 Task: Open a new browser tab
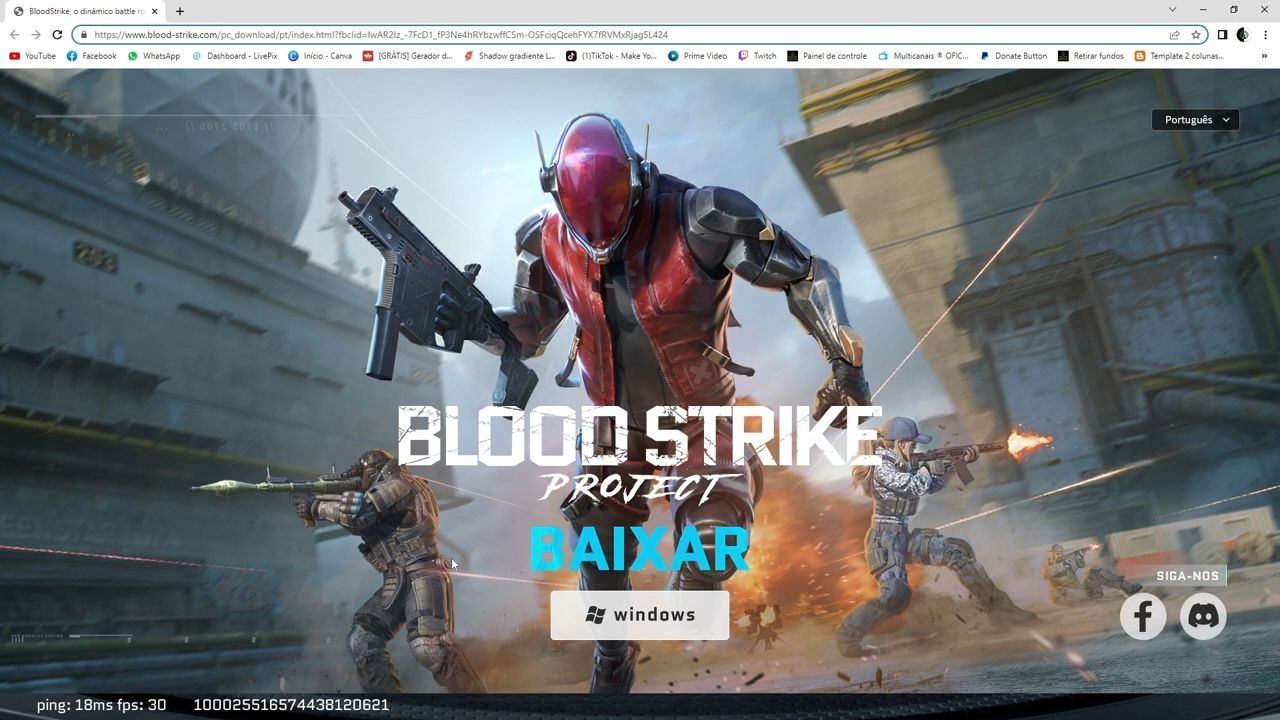[x=180, y=11]
